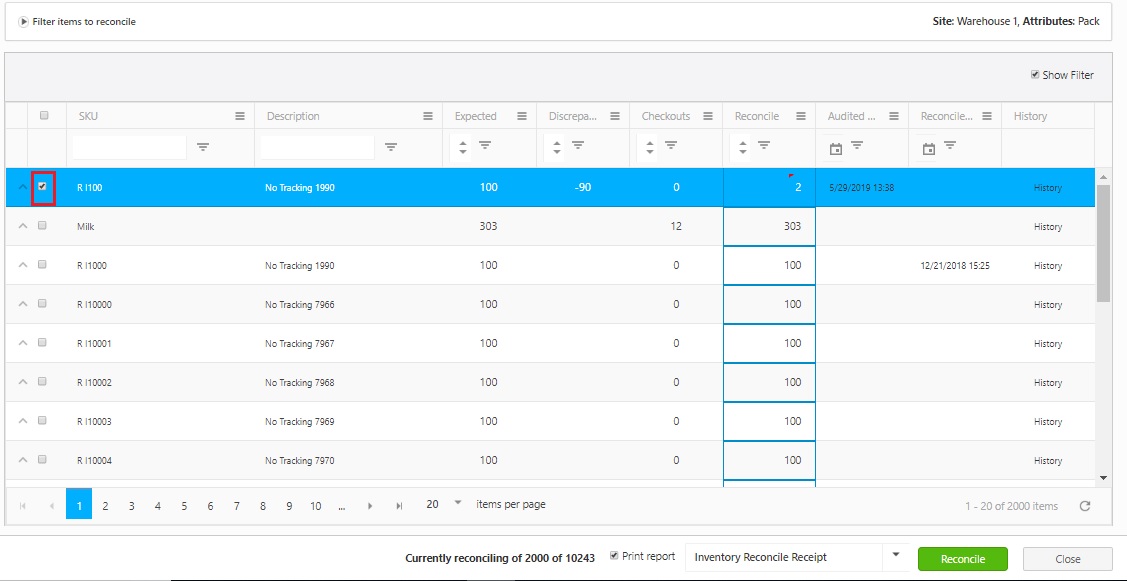This screenshot has width=1127, height=581.
Task: Open the items per page dropdown
Action: [x=458, y=503]
